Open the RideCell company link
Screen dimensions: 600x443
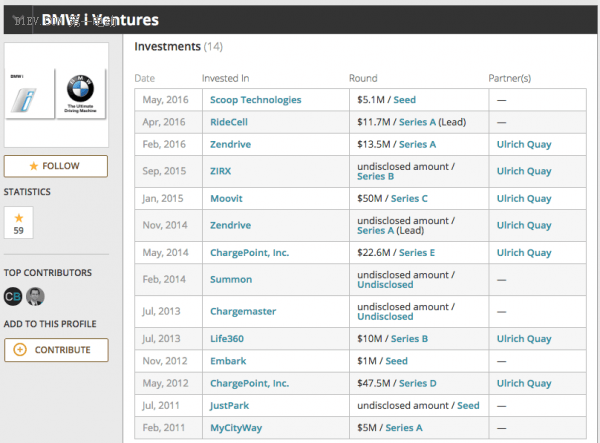tap(229, 122)
